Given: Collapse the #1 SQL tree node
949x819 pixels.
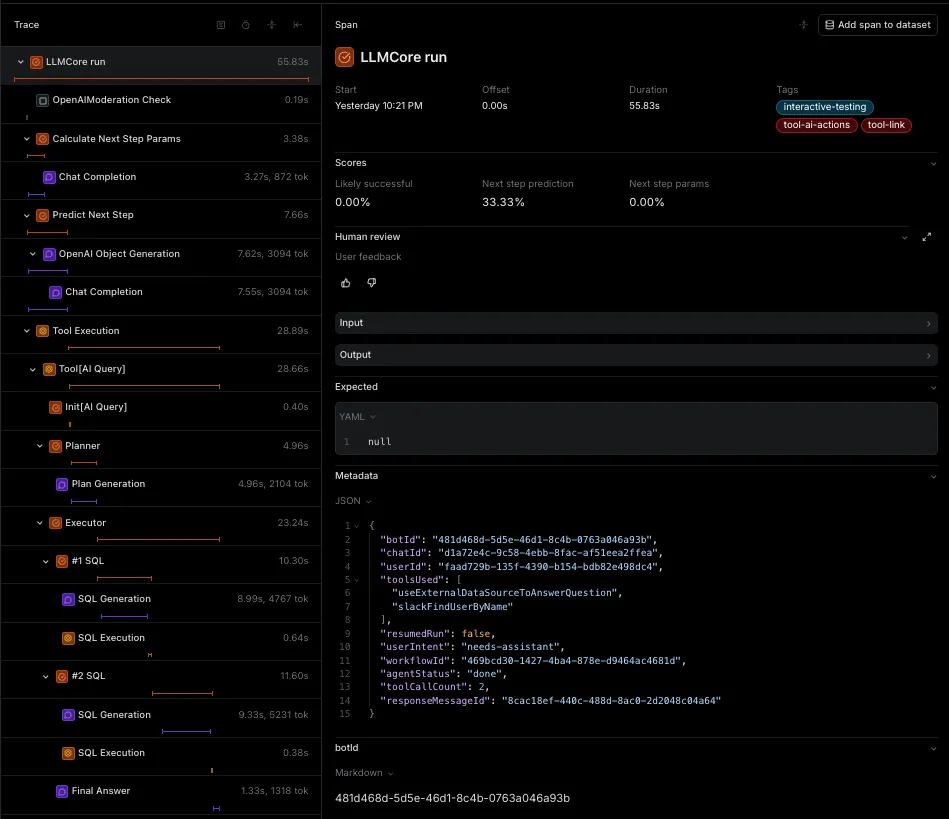Looking at the screenshot, I should tap(46, 561).
